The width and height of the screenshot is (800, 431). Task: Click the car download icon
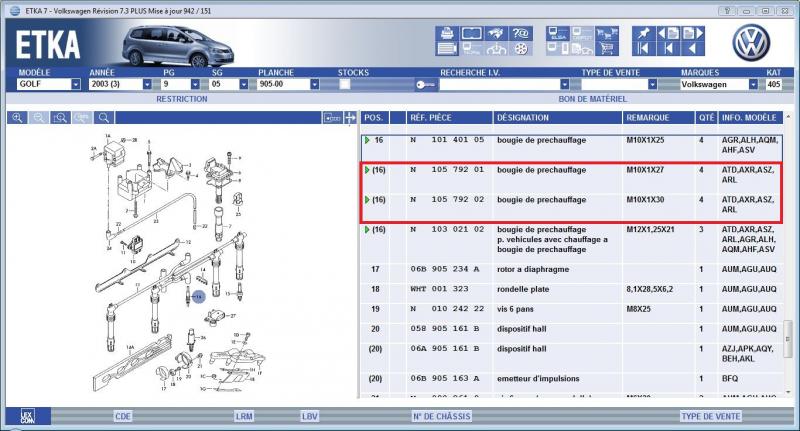(x=496, y=49)
